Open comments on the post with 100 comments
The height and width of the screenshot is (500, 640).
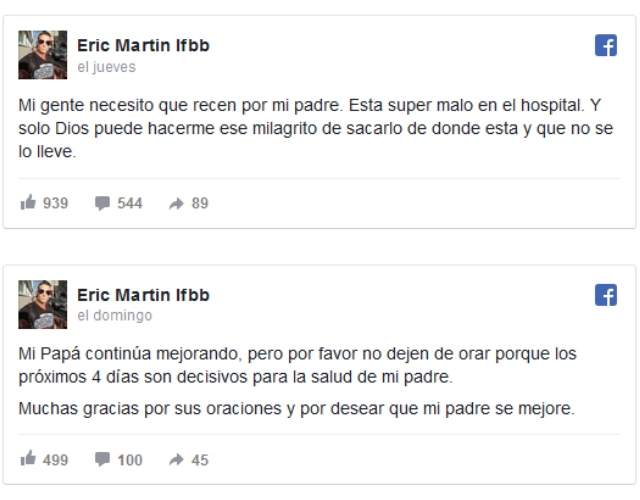(102, 460)
